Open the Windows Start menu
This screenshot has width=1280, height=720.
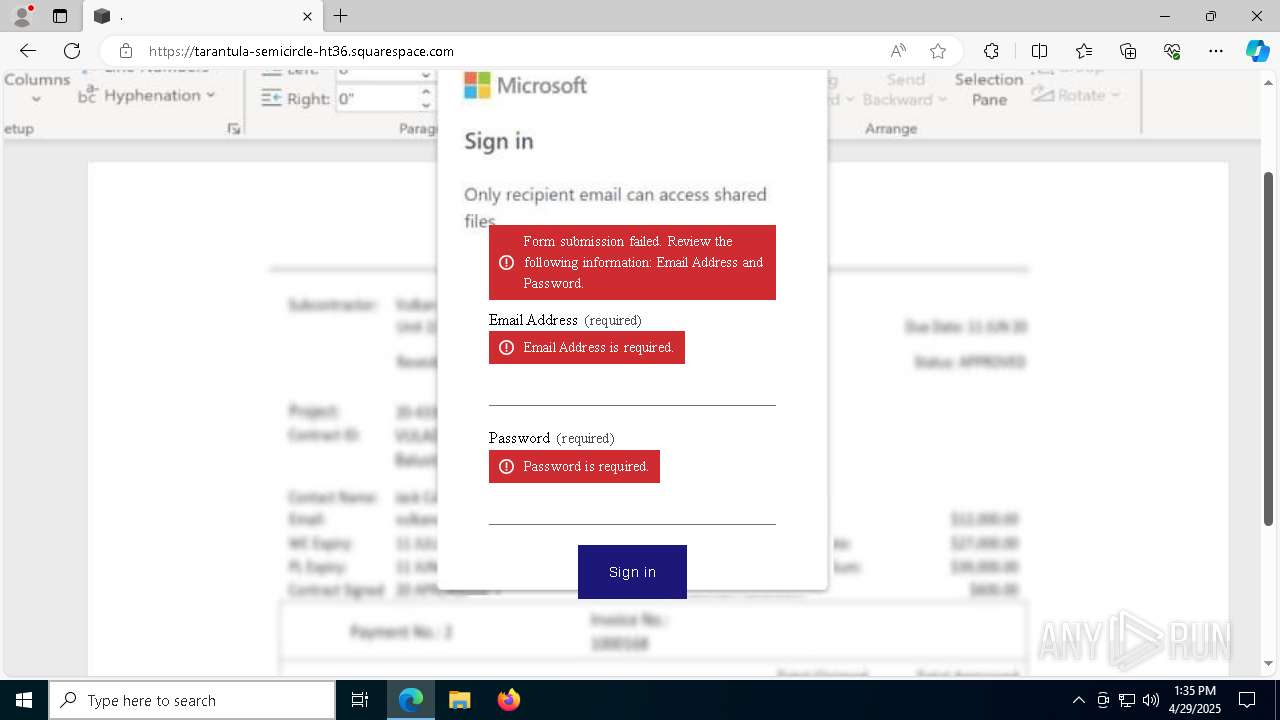(x=24, y=700)
